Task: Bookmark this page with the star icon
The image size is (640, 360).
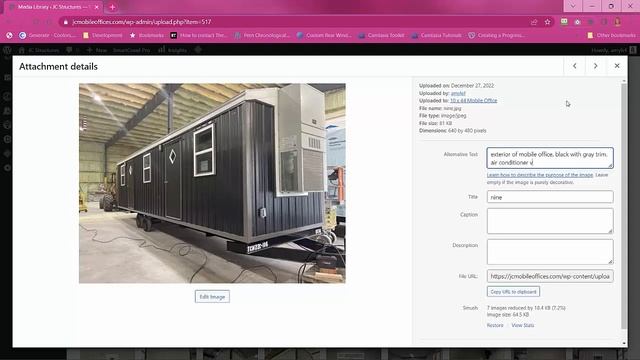Action: click(547, 22)
